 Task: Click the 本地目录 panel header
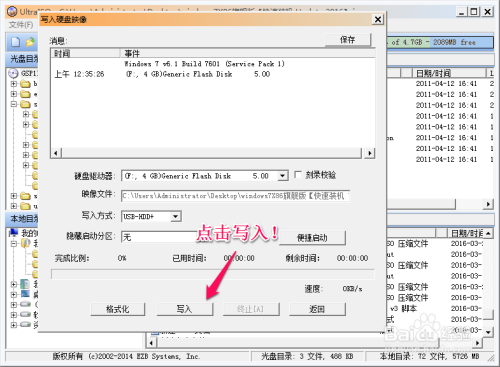[x=23, y=219]
